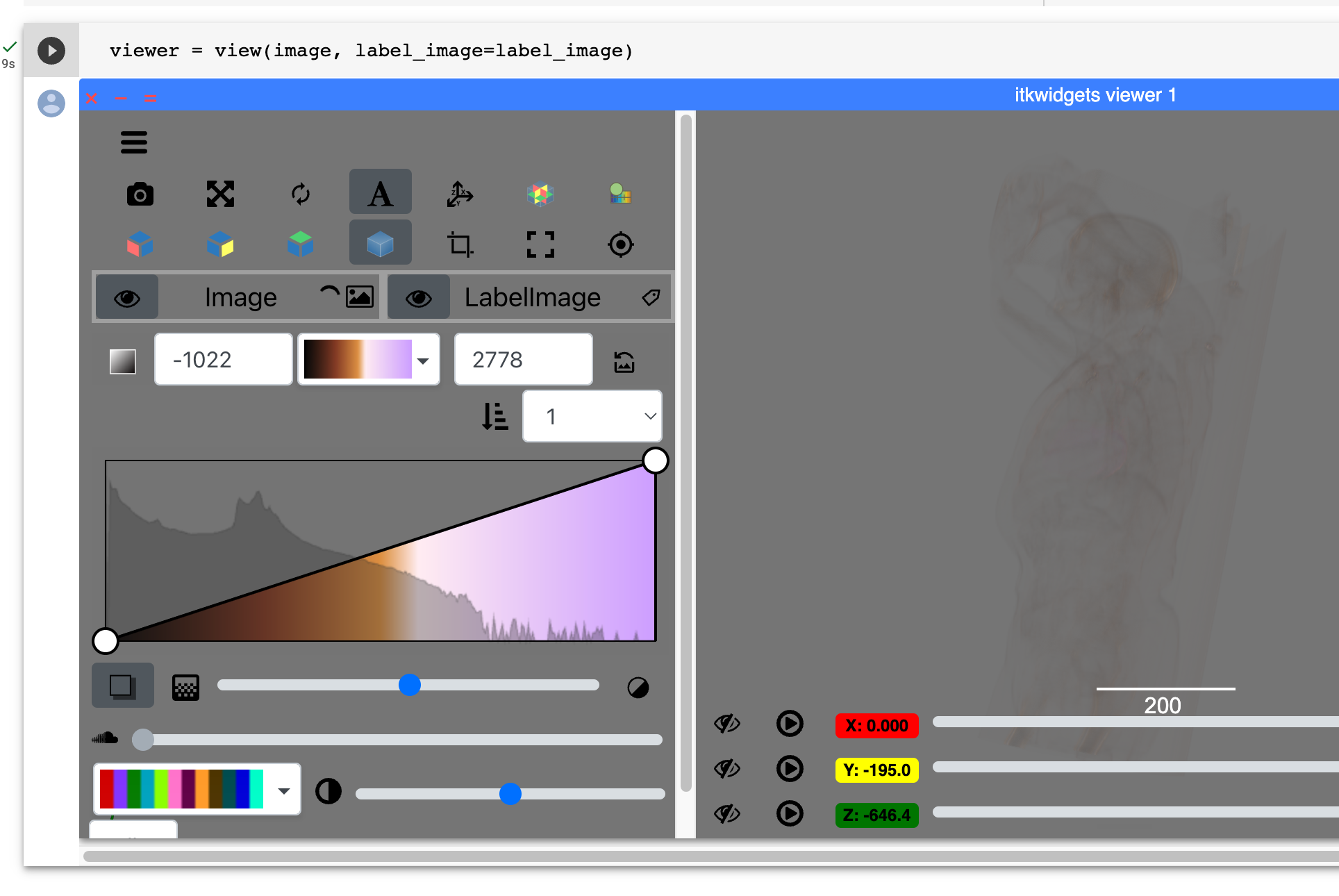
Task: Select the LabelImage layer tab
Action: [533, 297]
